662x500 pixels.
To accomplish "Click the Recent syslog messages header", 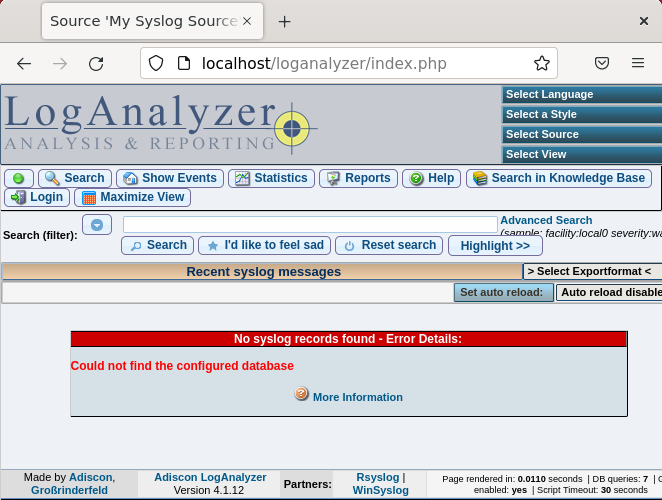I will point(263,272).
